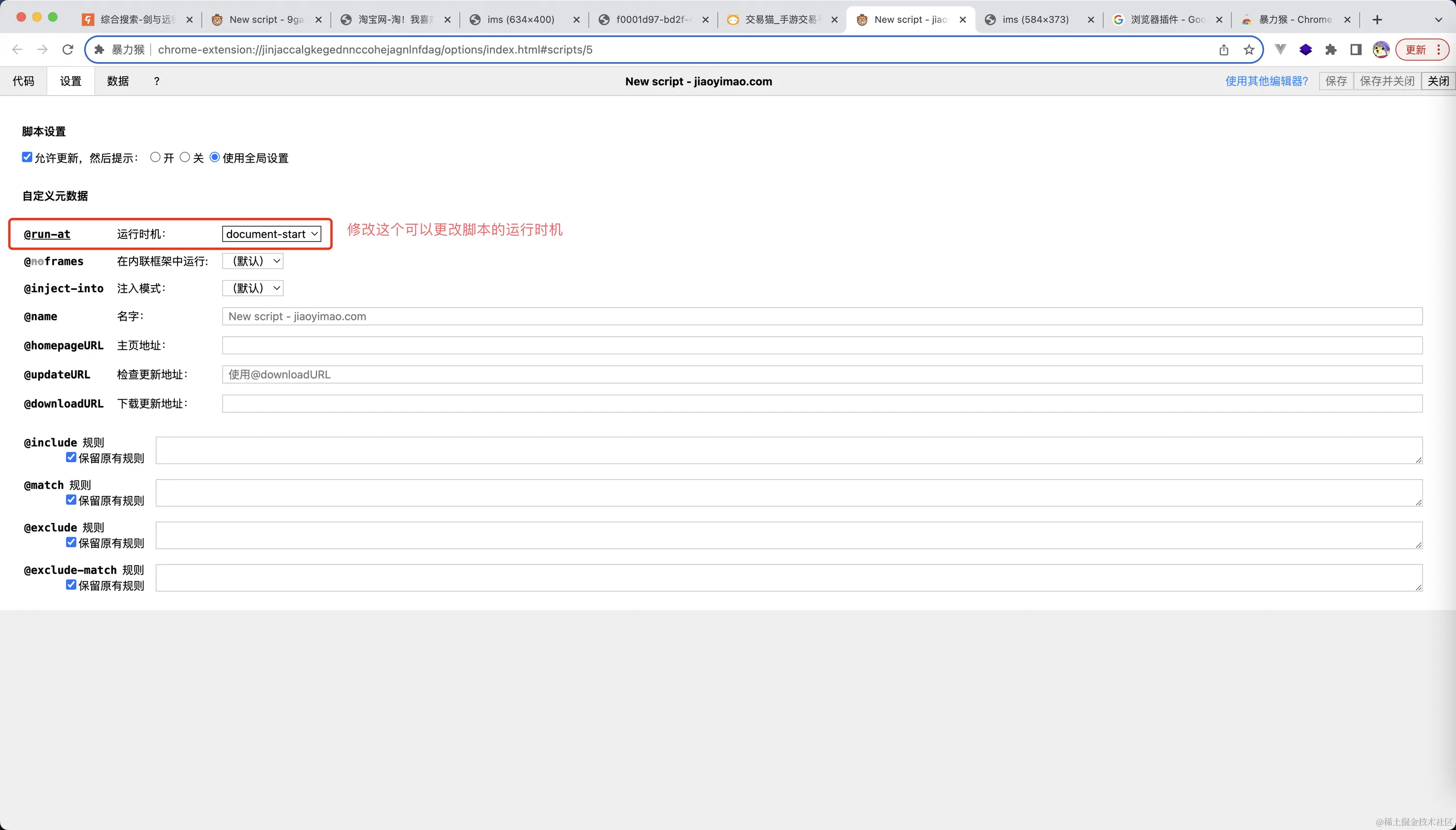Switch to the 数据 tab

coord(118,81)
